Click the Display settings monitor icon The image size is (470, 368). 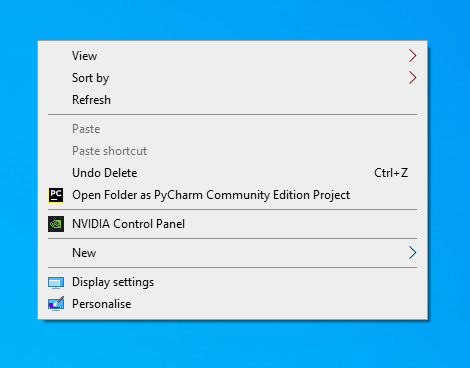[56, 283]
